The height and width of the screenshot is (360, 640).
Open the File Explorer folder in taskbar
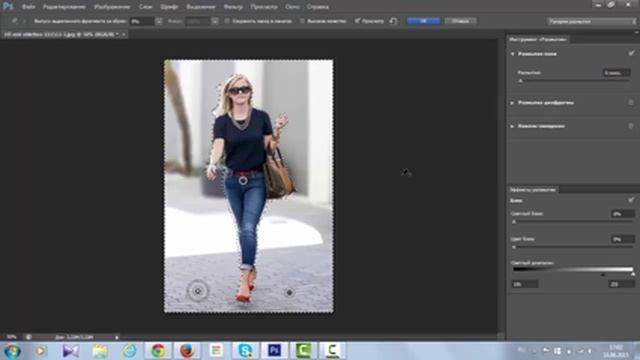click(x=100, y=351)
